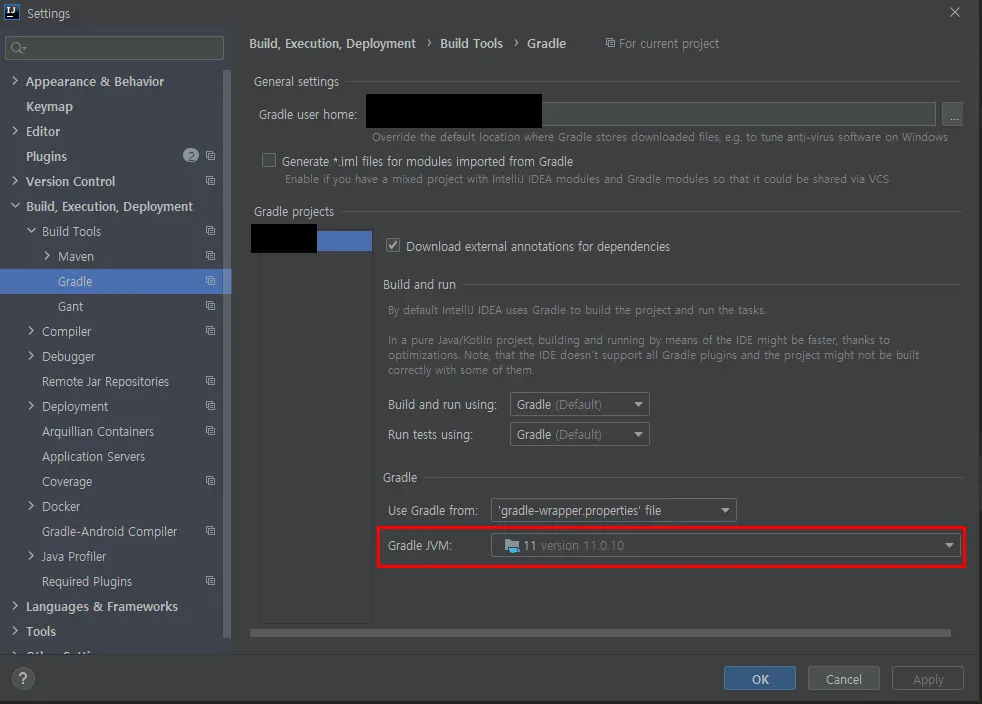
Task: Click project-level icon beside Gradle-Android Compiler
Action: pyautogui.click(x=210, y=531)
